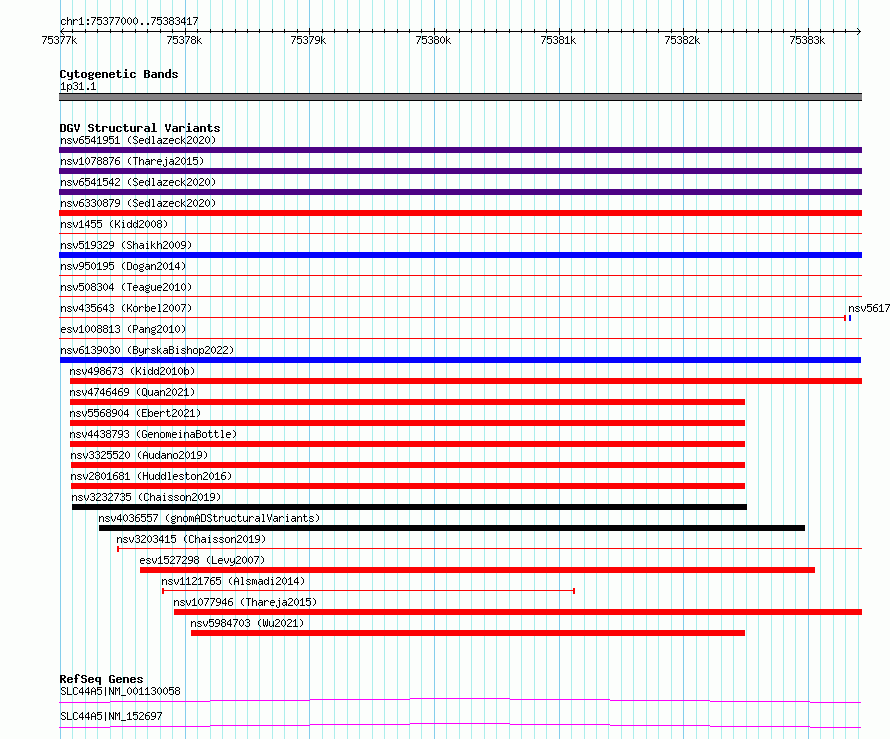Screen dimensions: 890x739
Task: Click the purple bar for nsv6541951
Action: 460,150
